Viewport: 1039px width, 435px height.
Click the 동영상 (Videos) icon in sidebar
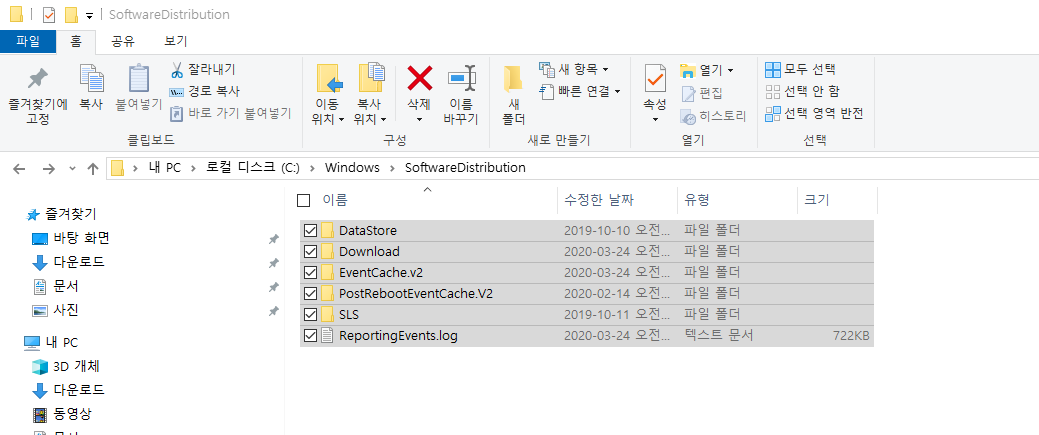click(40, 414)
